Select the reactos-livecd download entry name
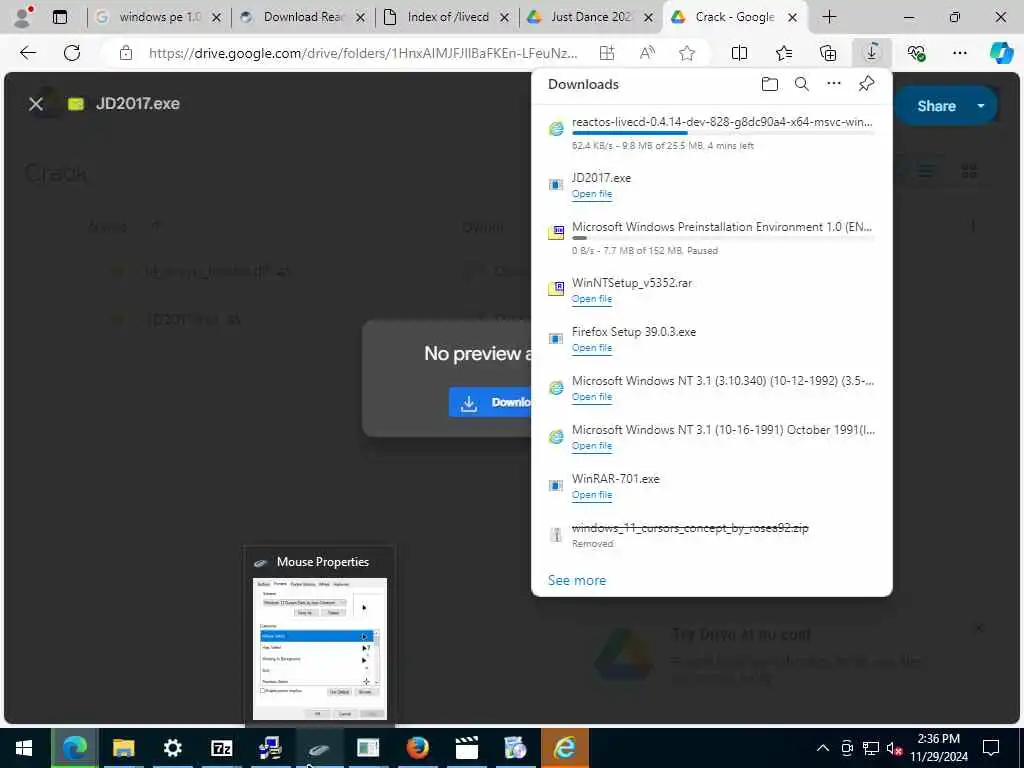The image size is (1024, 768). (x=722, y=122)
